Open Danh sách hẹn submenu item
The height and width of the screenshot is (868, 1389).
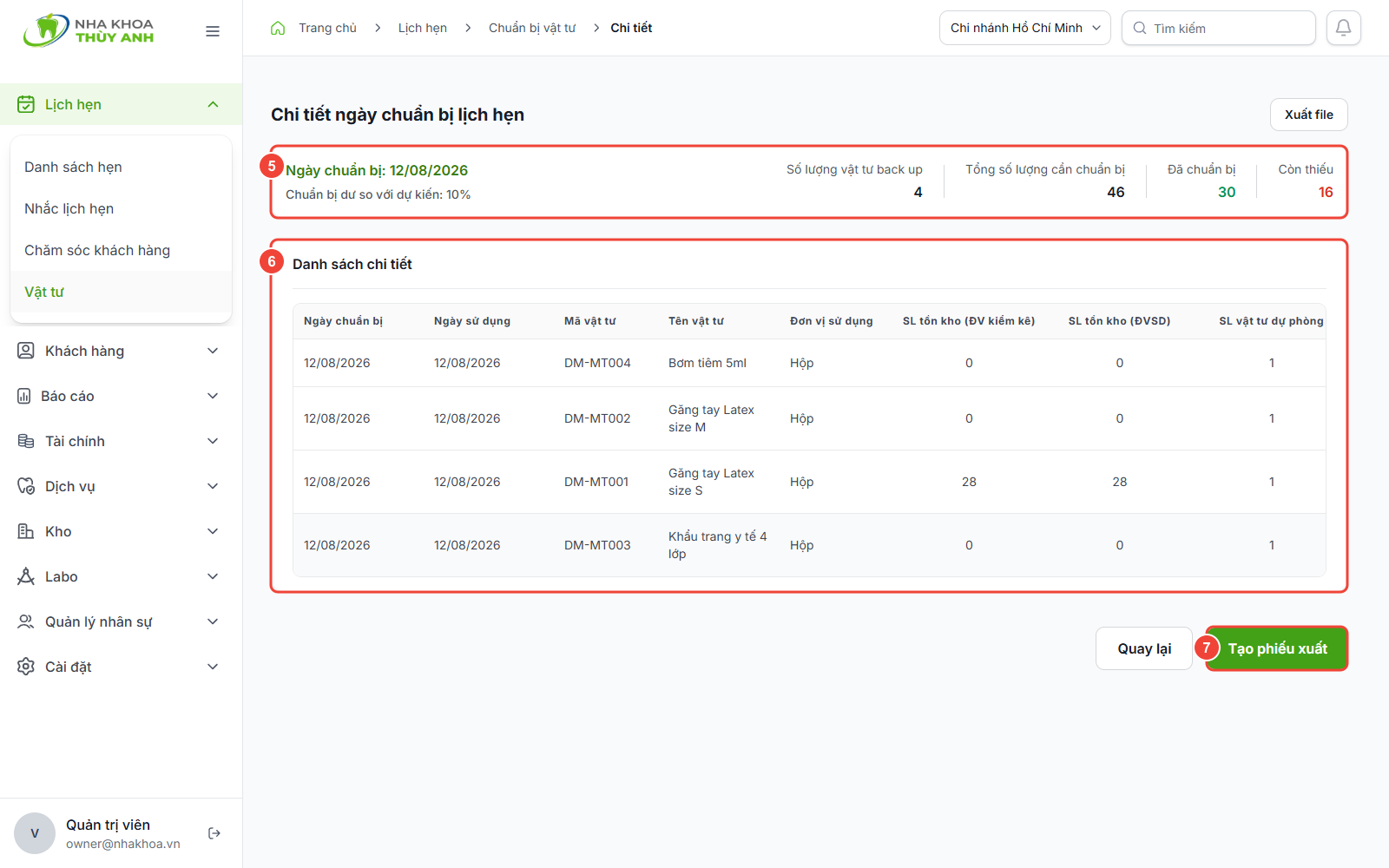point(121,167)
